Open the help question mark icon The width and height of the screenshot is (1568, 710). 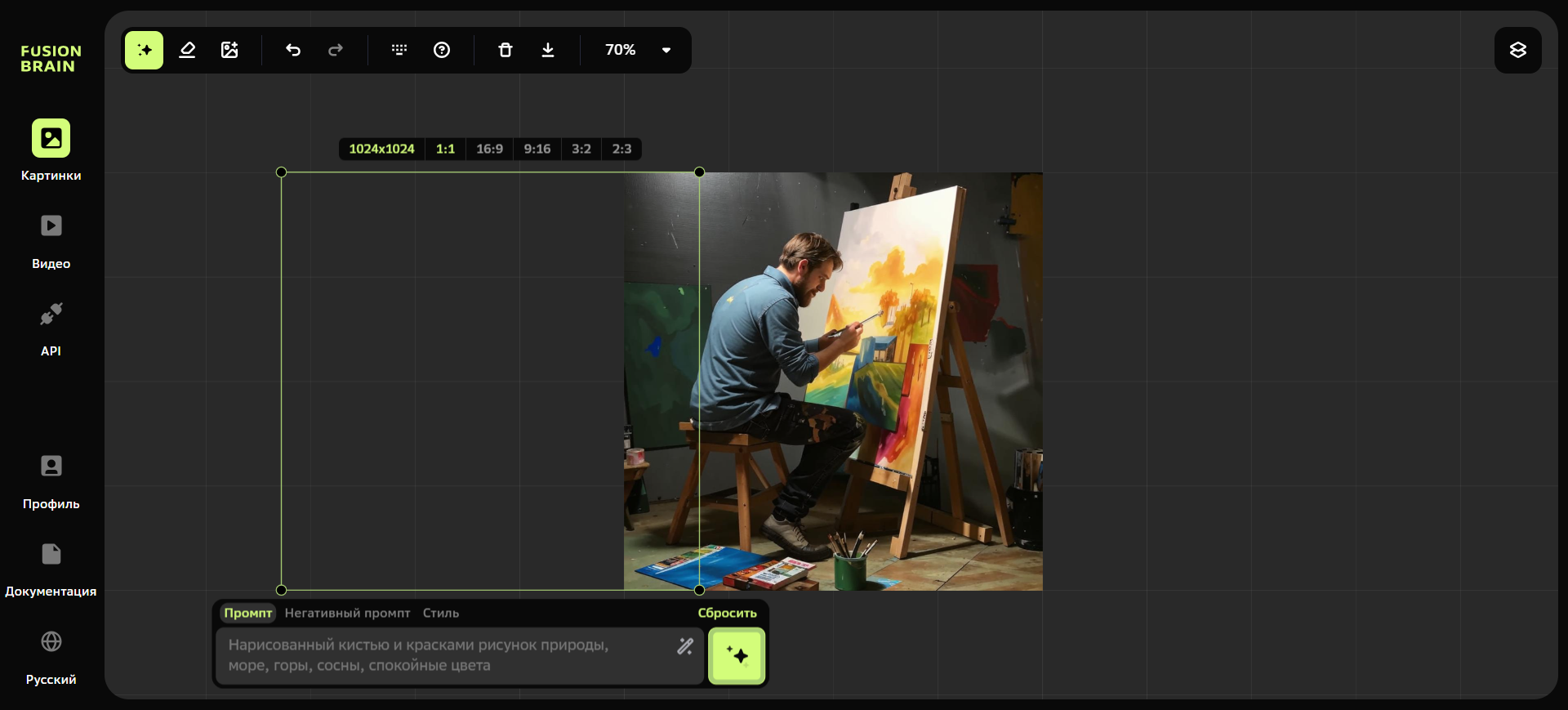coord(442,51)
